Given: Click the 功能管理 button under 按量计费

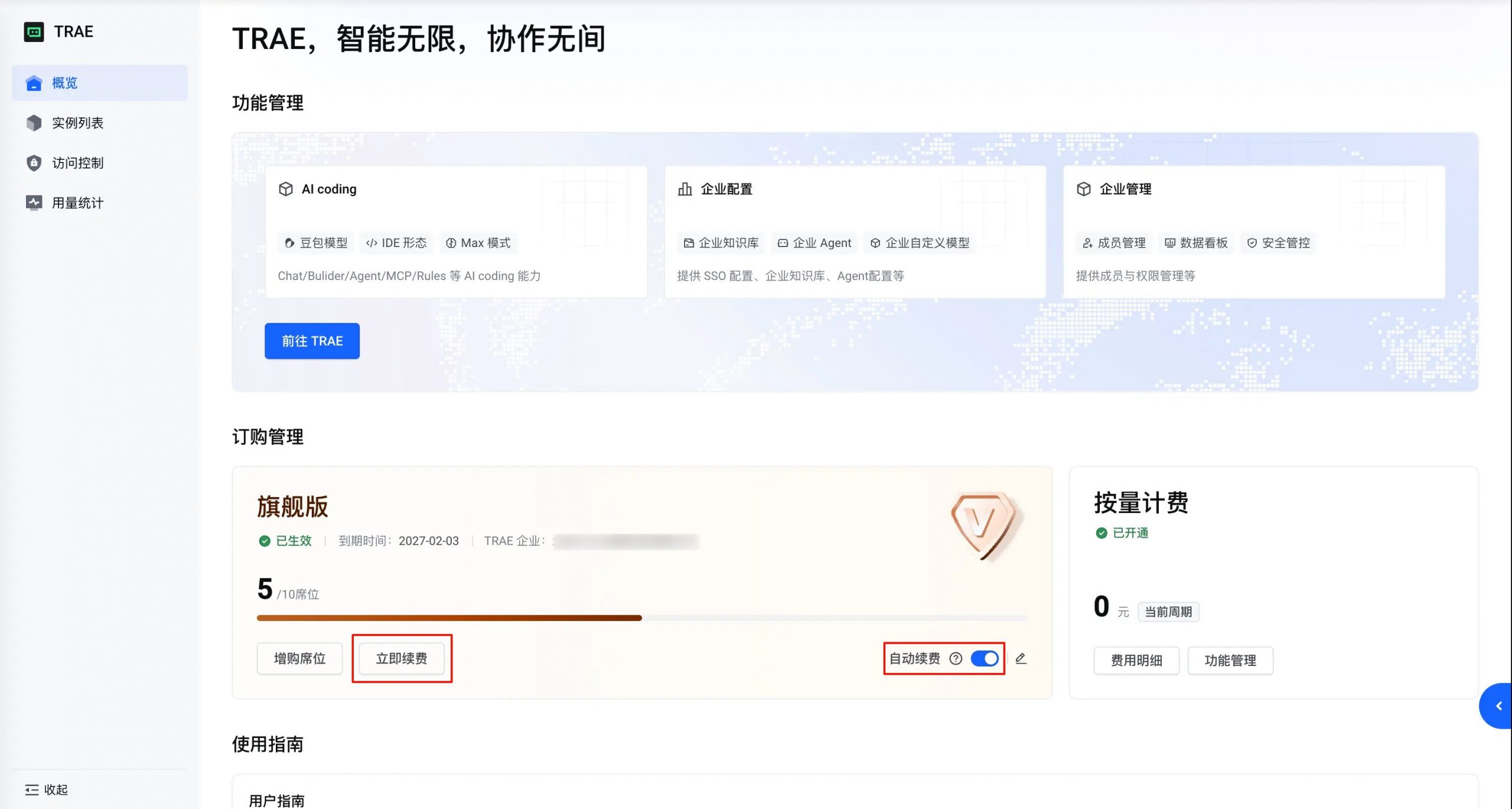Looking at the screenshot, I should pos(1230,660).
